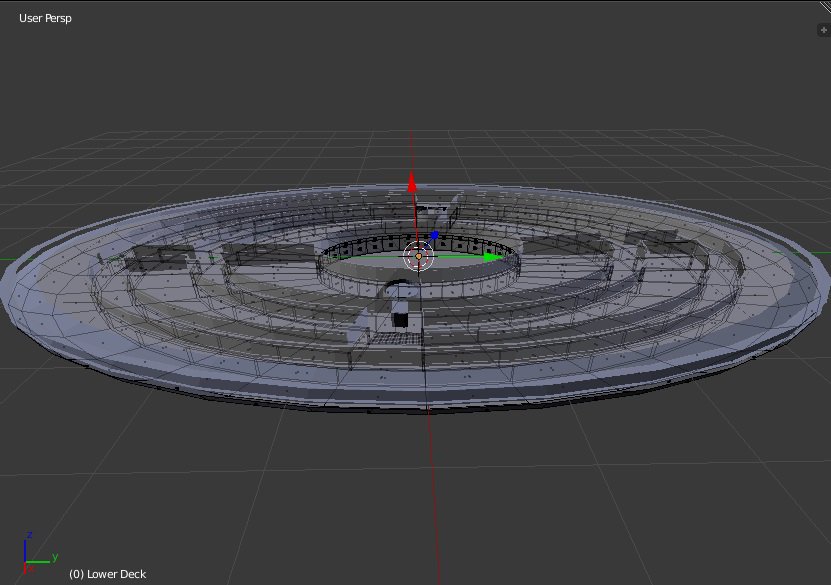The image size is (831, 585).
Task: Click the white circle at manipulator center
Action: click(418, 256)
